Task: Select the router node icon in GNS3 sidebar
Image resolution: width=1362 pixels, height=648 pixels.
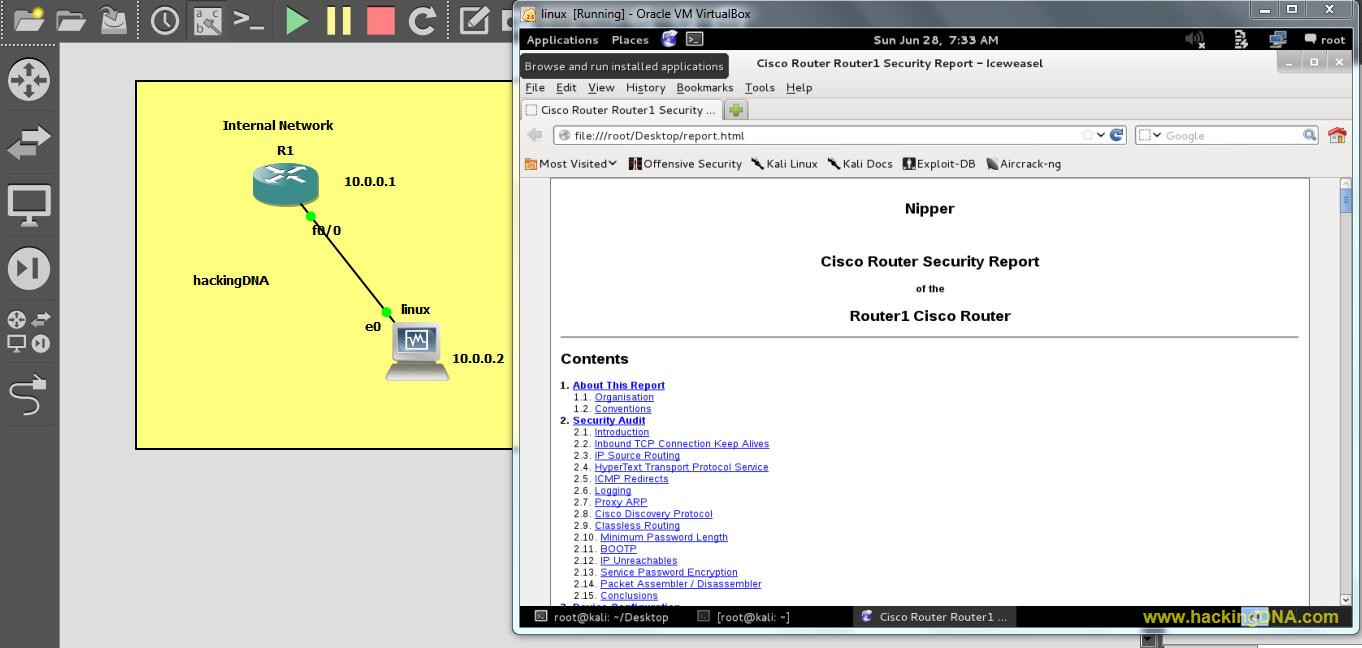Action: coord(29,80)
